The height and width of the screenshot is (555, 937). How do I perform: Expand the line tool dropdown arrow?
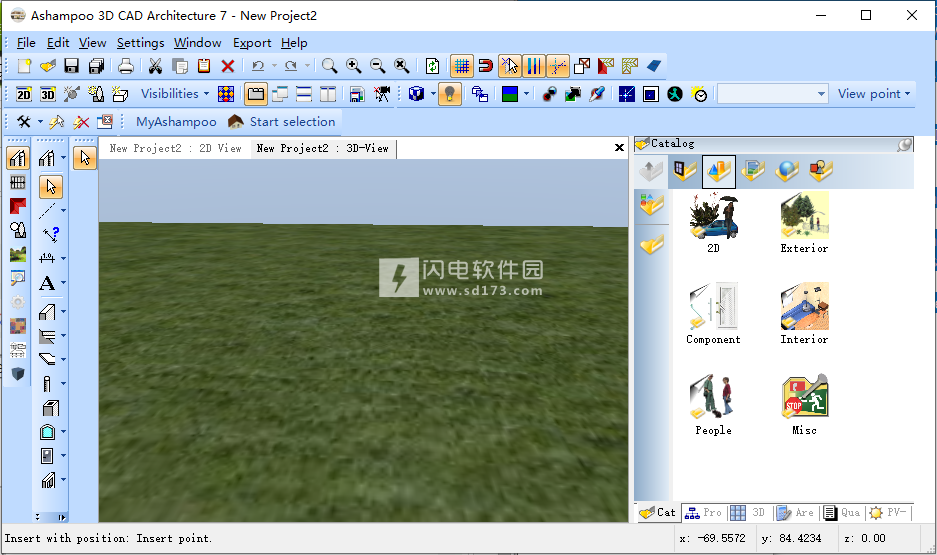63,210
